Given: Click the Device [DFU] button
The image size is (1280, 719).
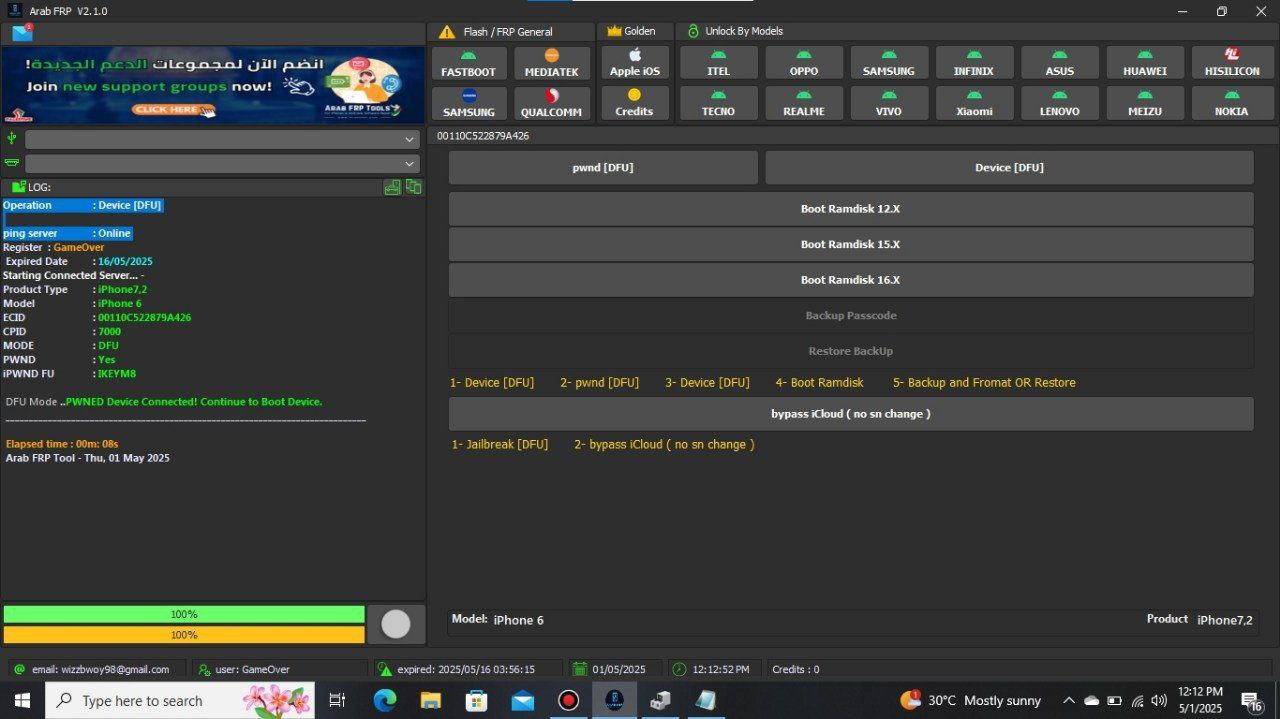Looking at the screenshot, I should click(x=1009, y=168).
